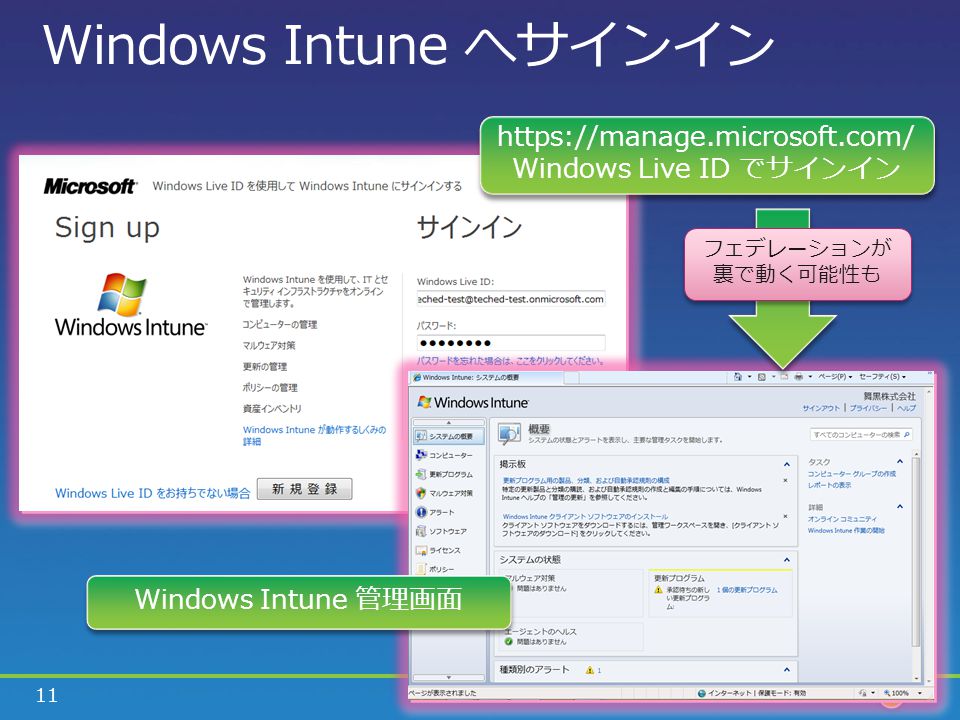Screen dimensions: 960x720
Task: Click the サインアウト link
Action: click(x=821, y=408)
